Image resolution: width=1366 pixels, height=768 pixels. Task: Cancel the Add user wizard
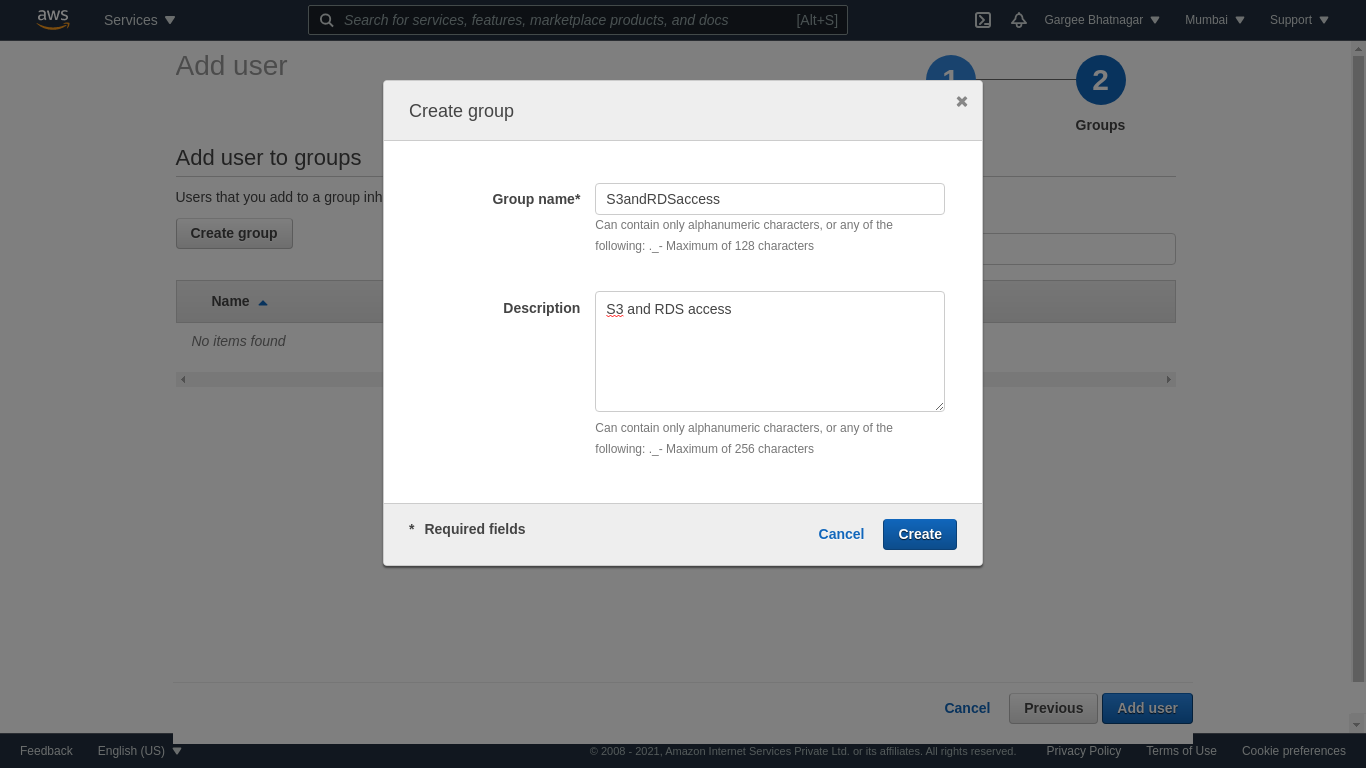click(967, 708)
